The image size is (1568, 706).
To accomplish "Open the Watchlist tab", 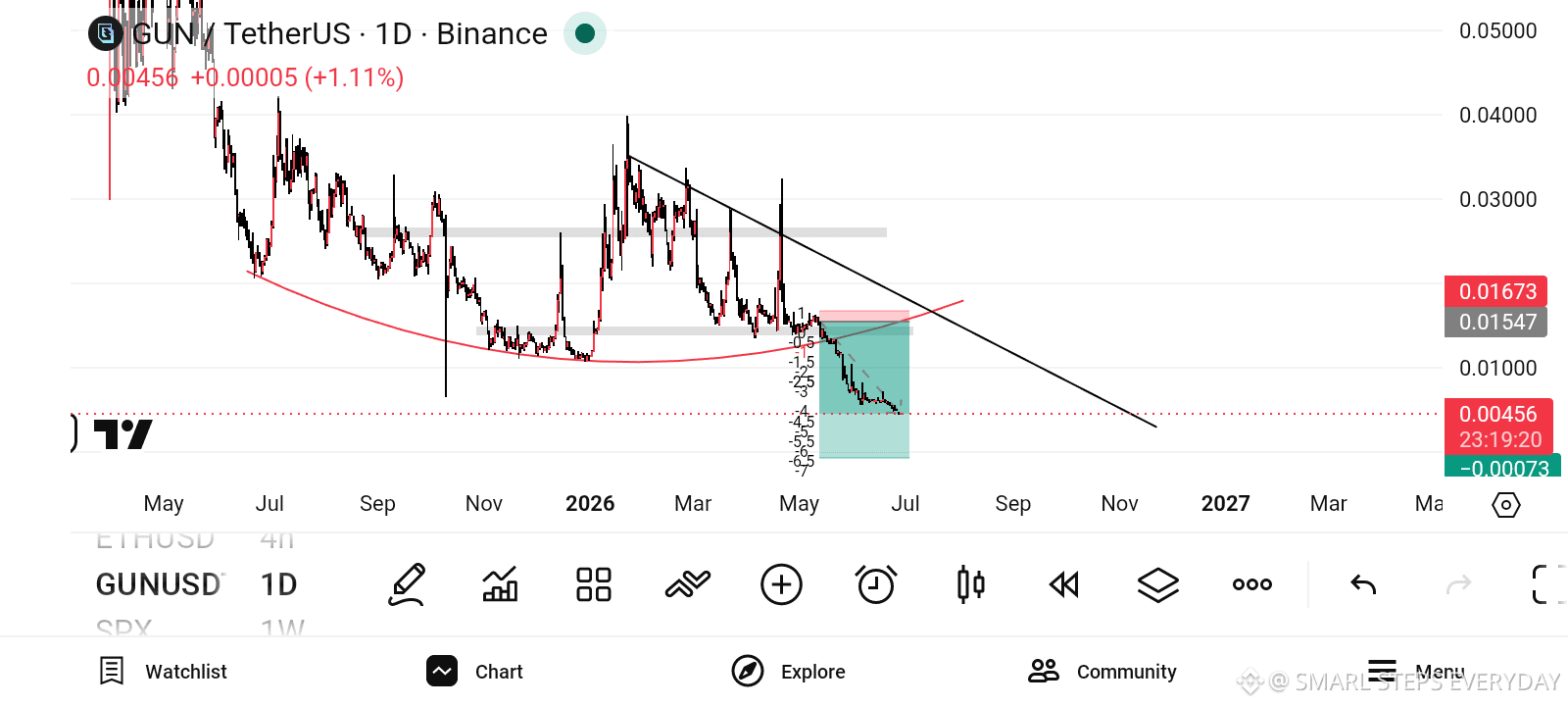I will pyautogui.click(x=163, y=672).
